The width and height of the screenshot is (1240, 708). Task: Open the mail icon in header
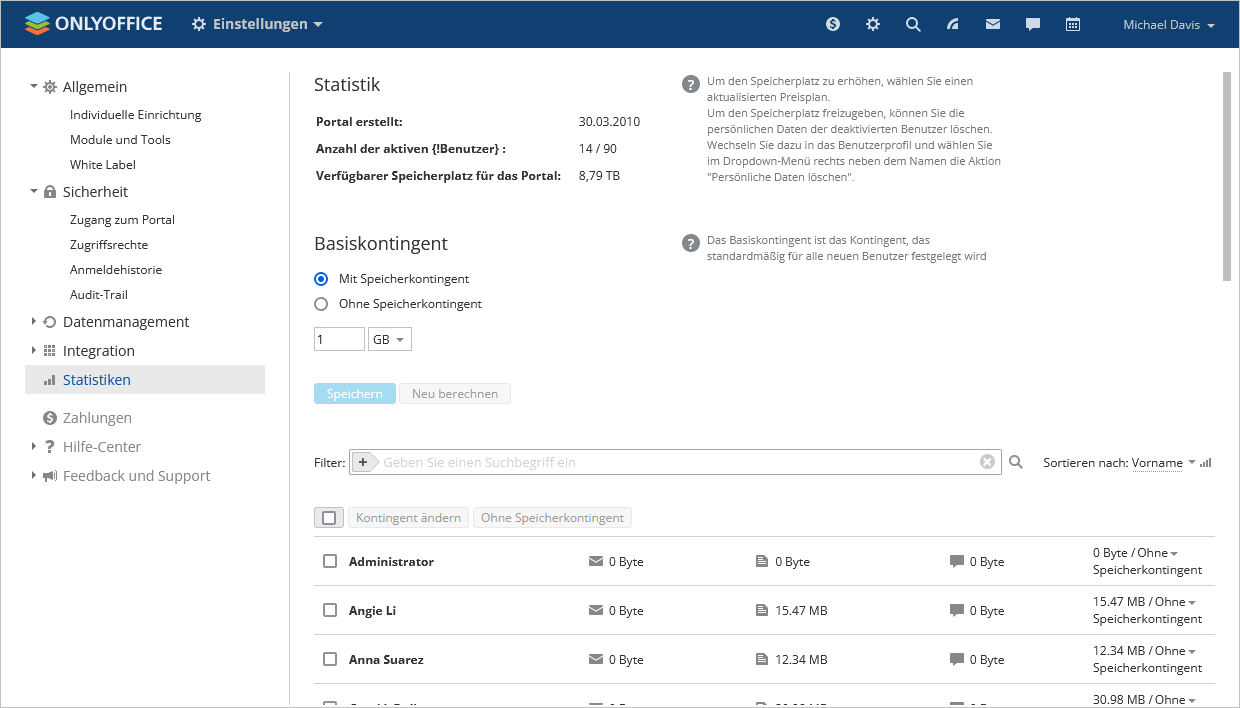993,24
